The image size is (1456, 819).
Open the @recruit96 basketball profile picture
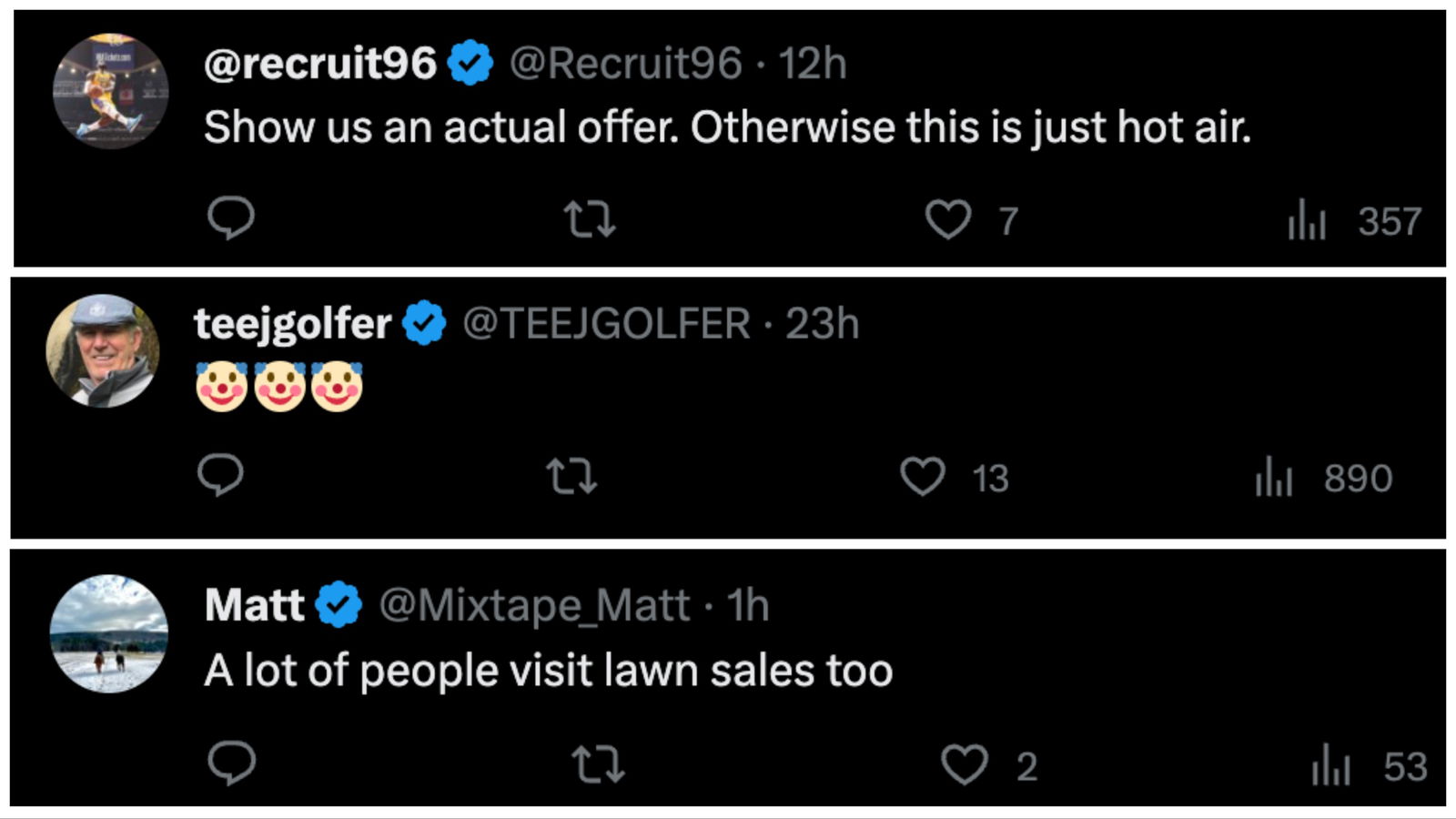(x=110, y=91)
